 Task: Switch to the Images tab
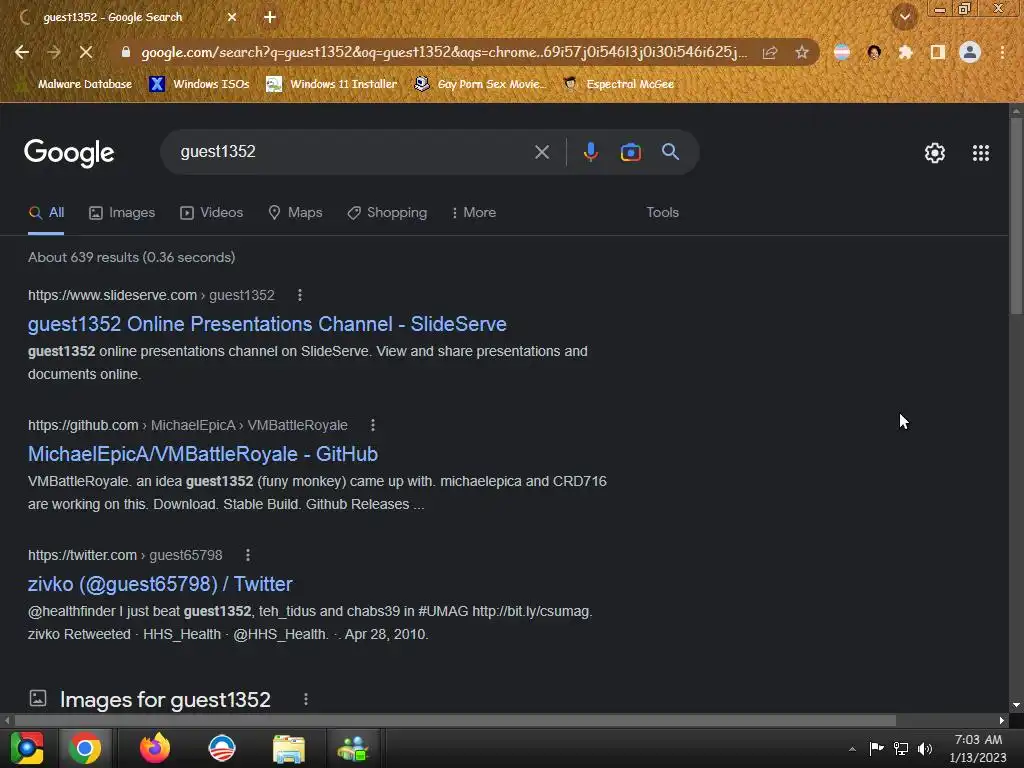click(122, 213)
